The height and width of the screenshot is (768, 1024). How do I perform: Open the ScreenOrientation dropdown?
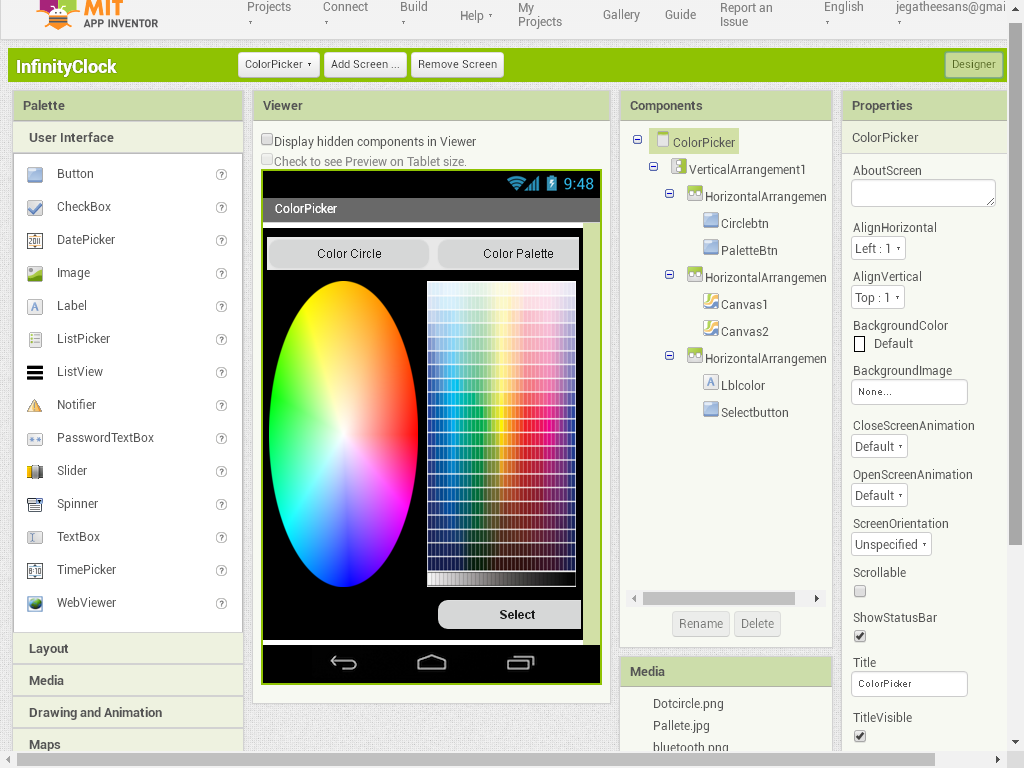point(891,544)
